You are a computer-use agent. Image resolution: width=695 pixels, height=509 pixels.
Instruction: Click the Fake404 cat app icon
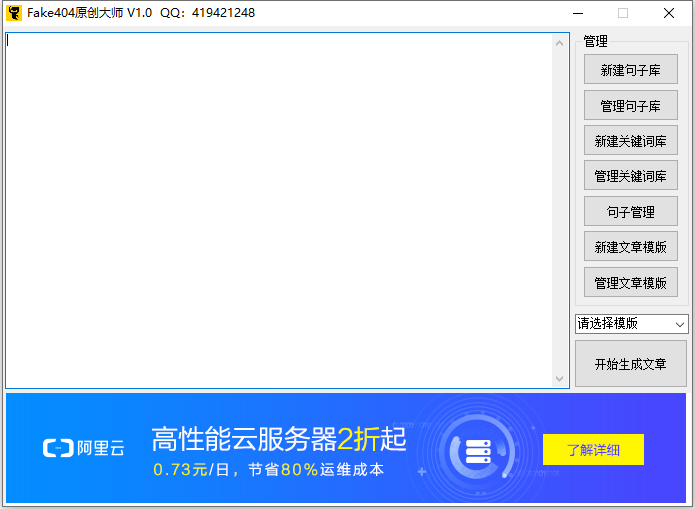(14, 13)
